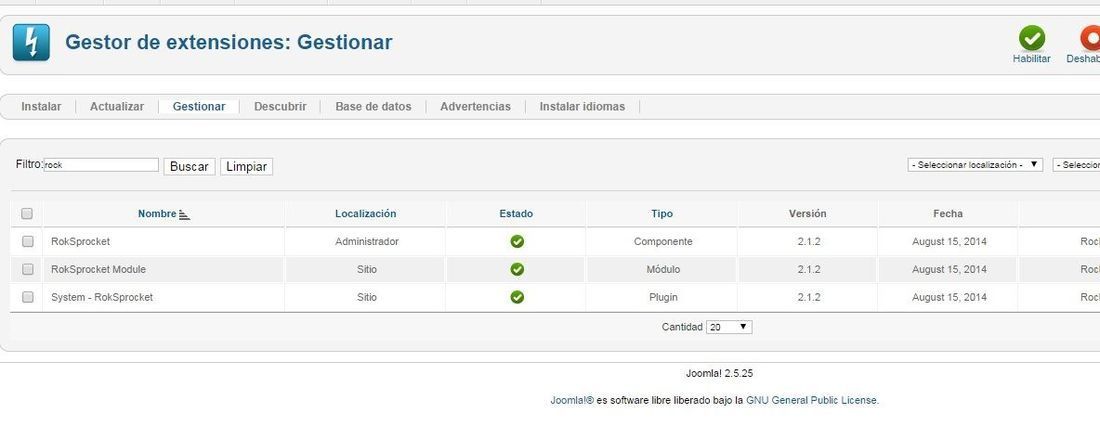
Task: Click the RokSprocket name in Componente row
Action: pyautogui.click(x=81, y=241)
